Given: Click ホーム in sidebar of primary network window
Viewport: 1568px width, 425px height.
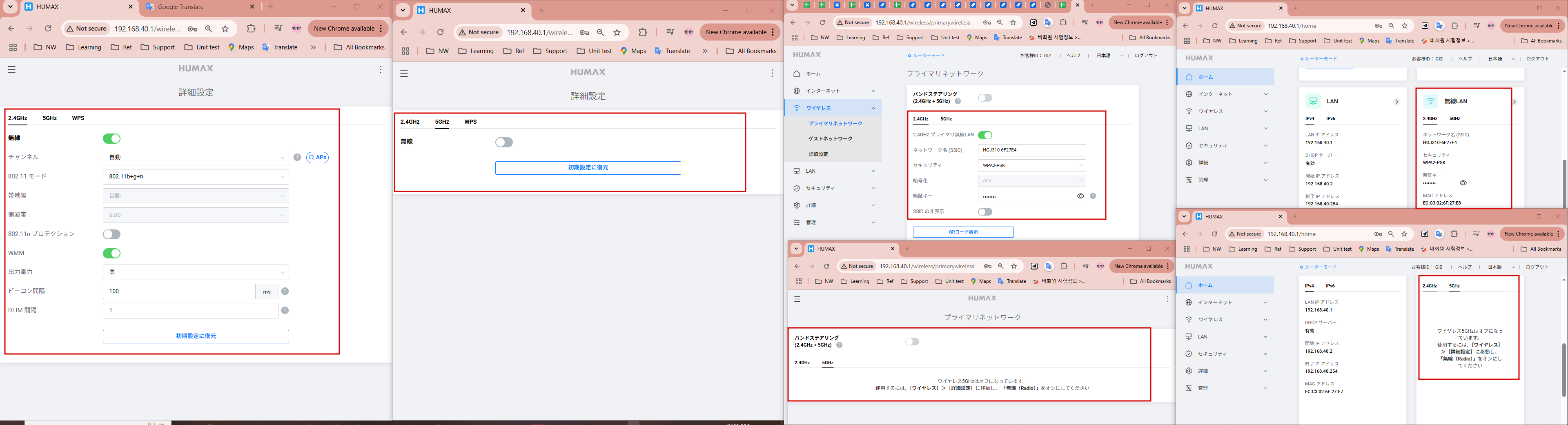Looking at the screenshot, I should pyautogui.click(x=813, y=73).
